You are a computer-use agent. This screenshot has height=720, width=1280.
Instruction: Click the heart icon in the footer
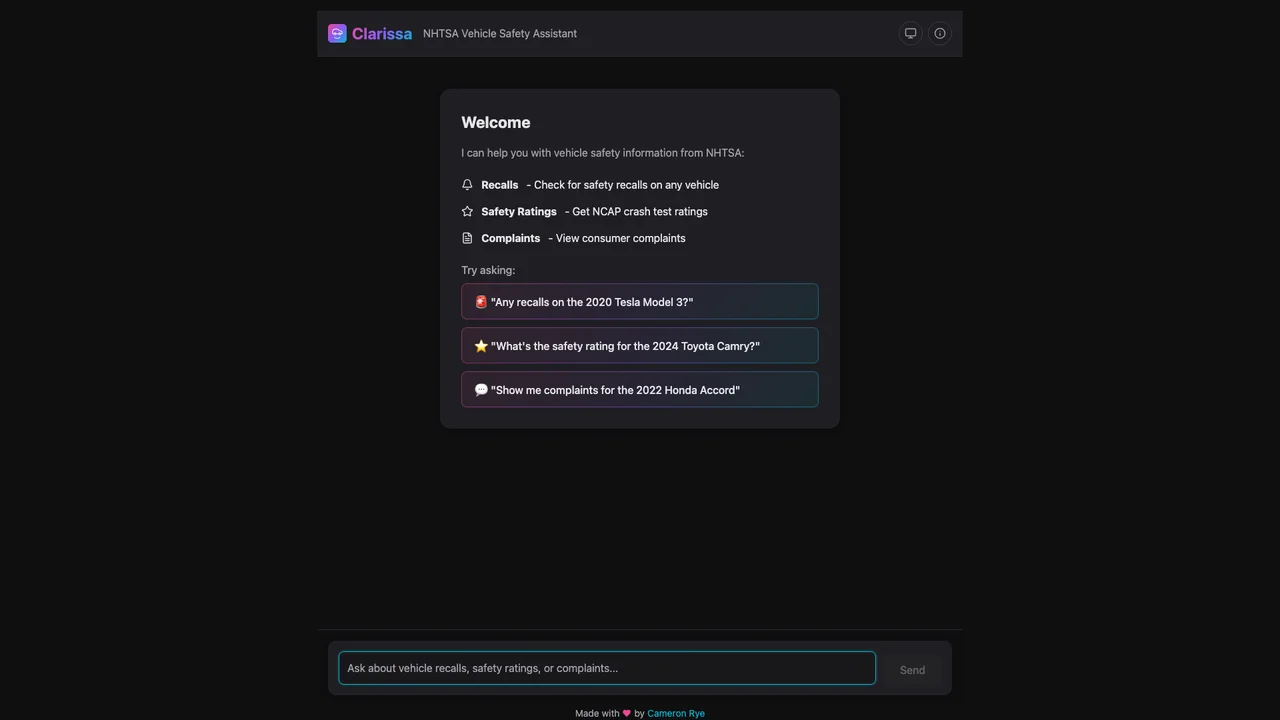point(626,713)
